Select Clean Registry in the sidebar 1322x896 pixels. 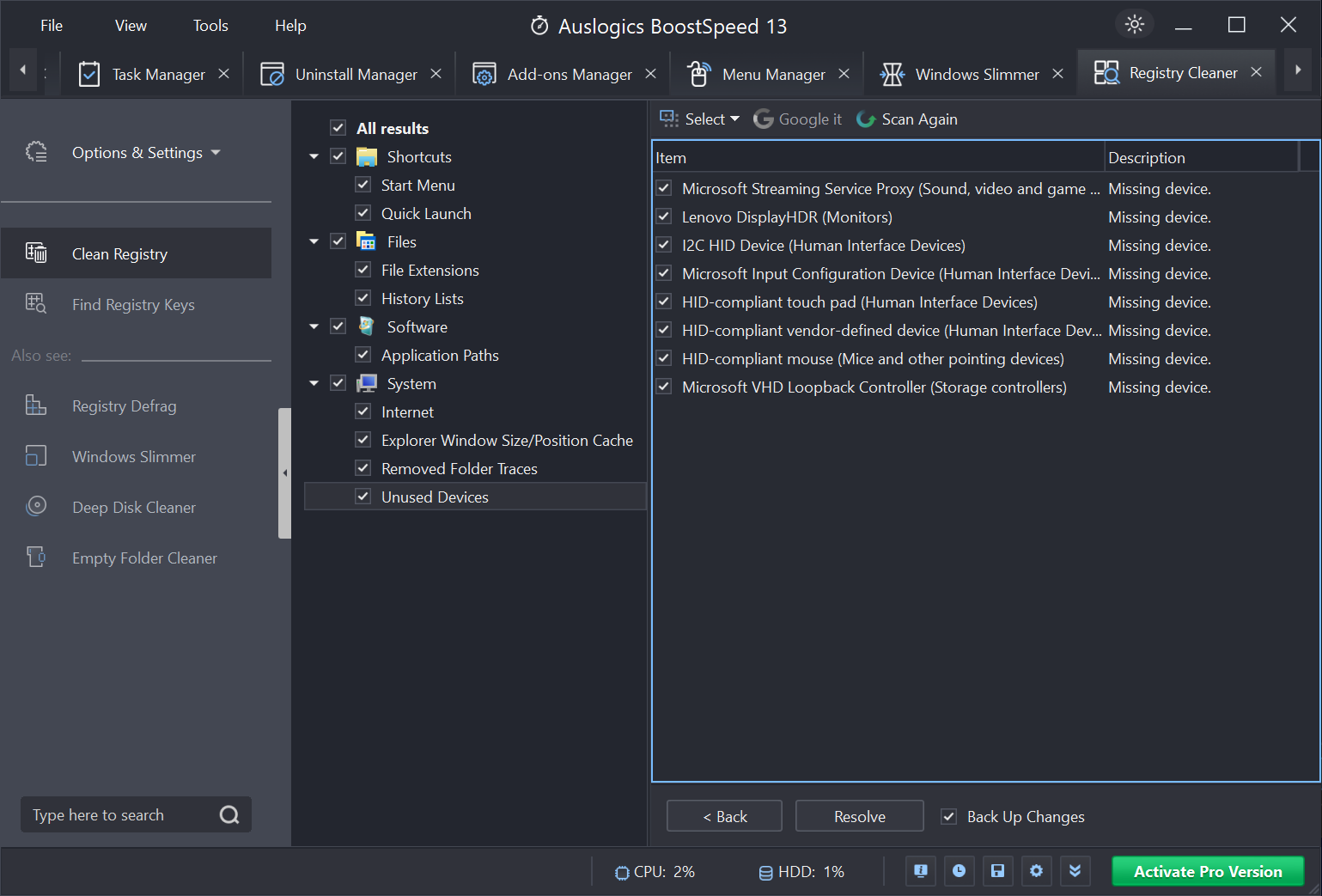[x=136, y=253]
